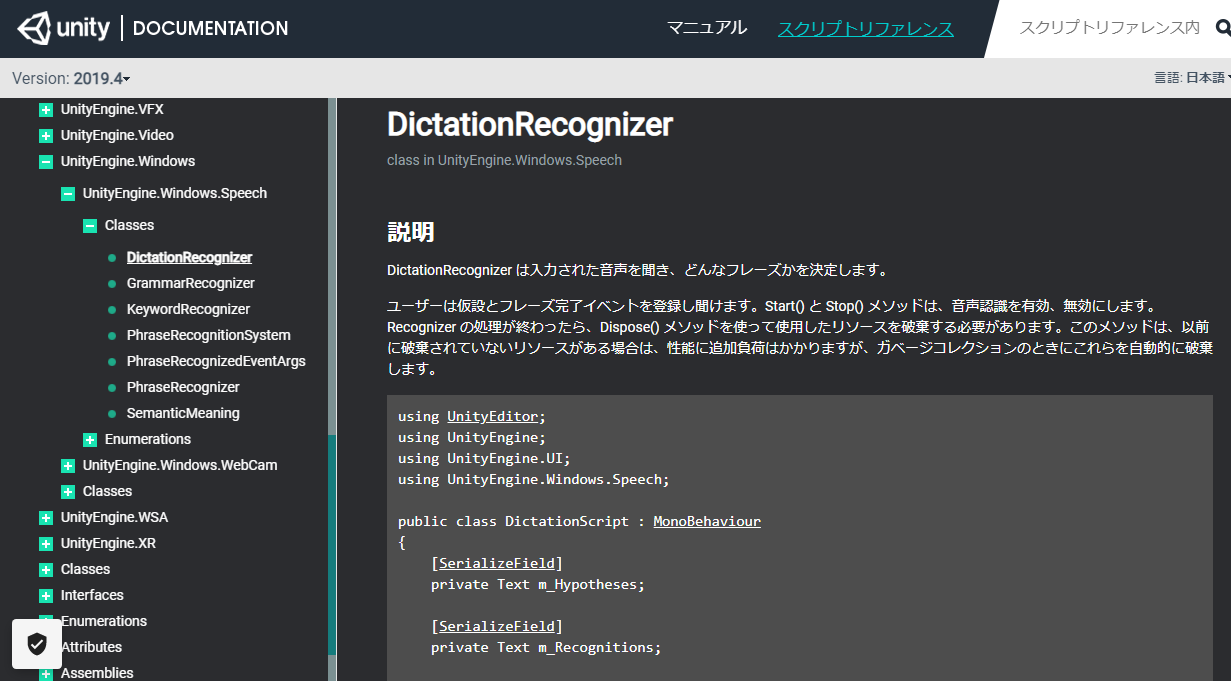Click UnityEngine.Windows.WebCam label
Image resolution: width=1231 pixels, height=681 pixels.
(x=180, y=465)
